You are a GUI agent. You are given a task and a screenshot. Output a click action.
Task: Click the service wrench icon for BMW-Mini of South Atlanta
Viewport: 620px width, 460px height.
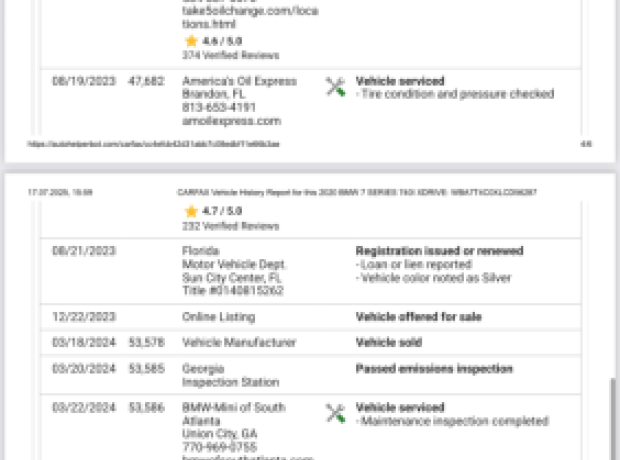335,413
